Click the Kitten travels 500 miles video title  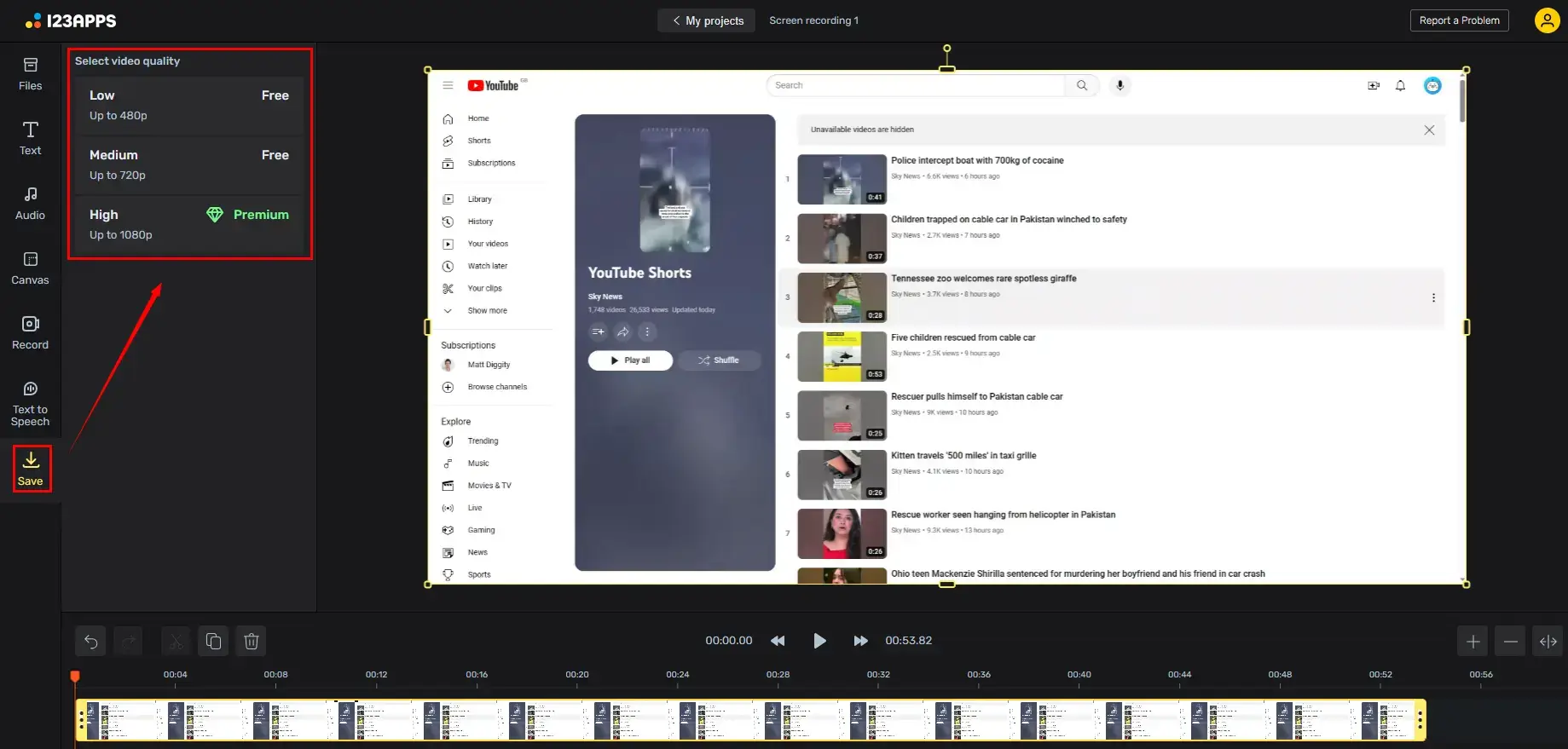pos(963,456)
